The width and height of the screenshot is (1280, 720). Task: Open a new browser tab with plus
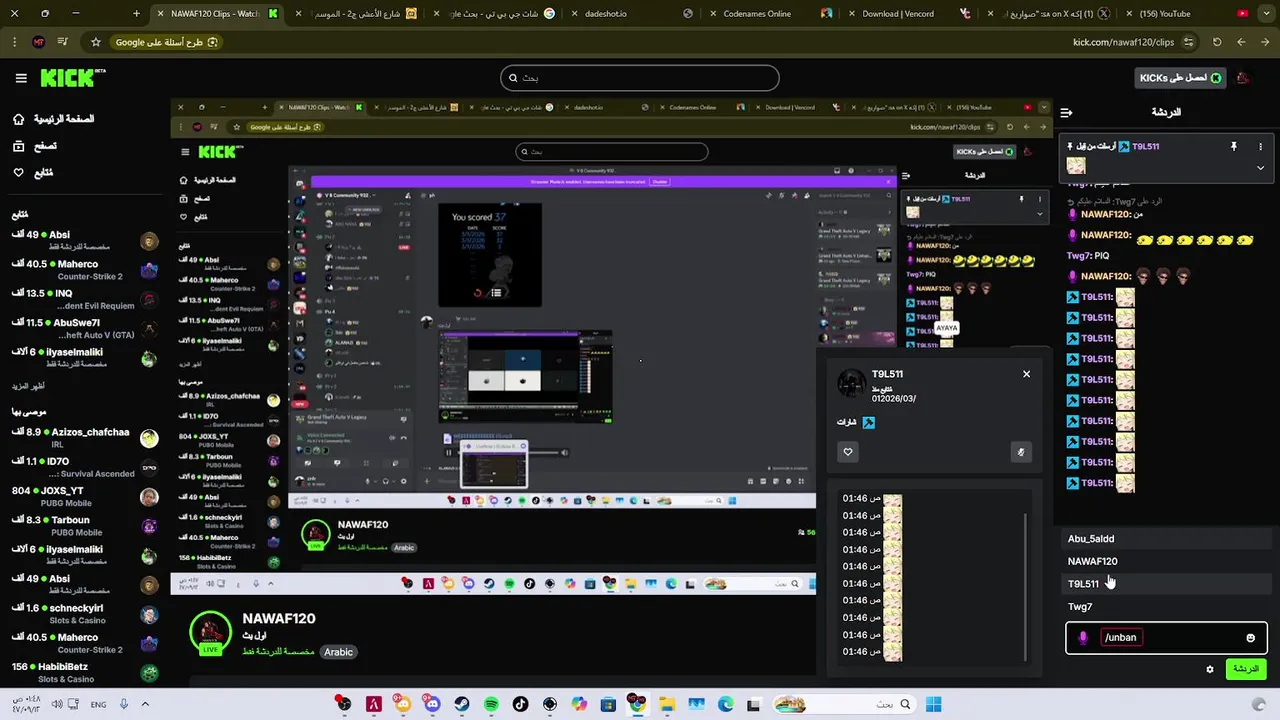(x=137, y=14)
